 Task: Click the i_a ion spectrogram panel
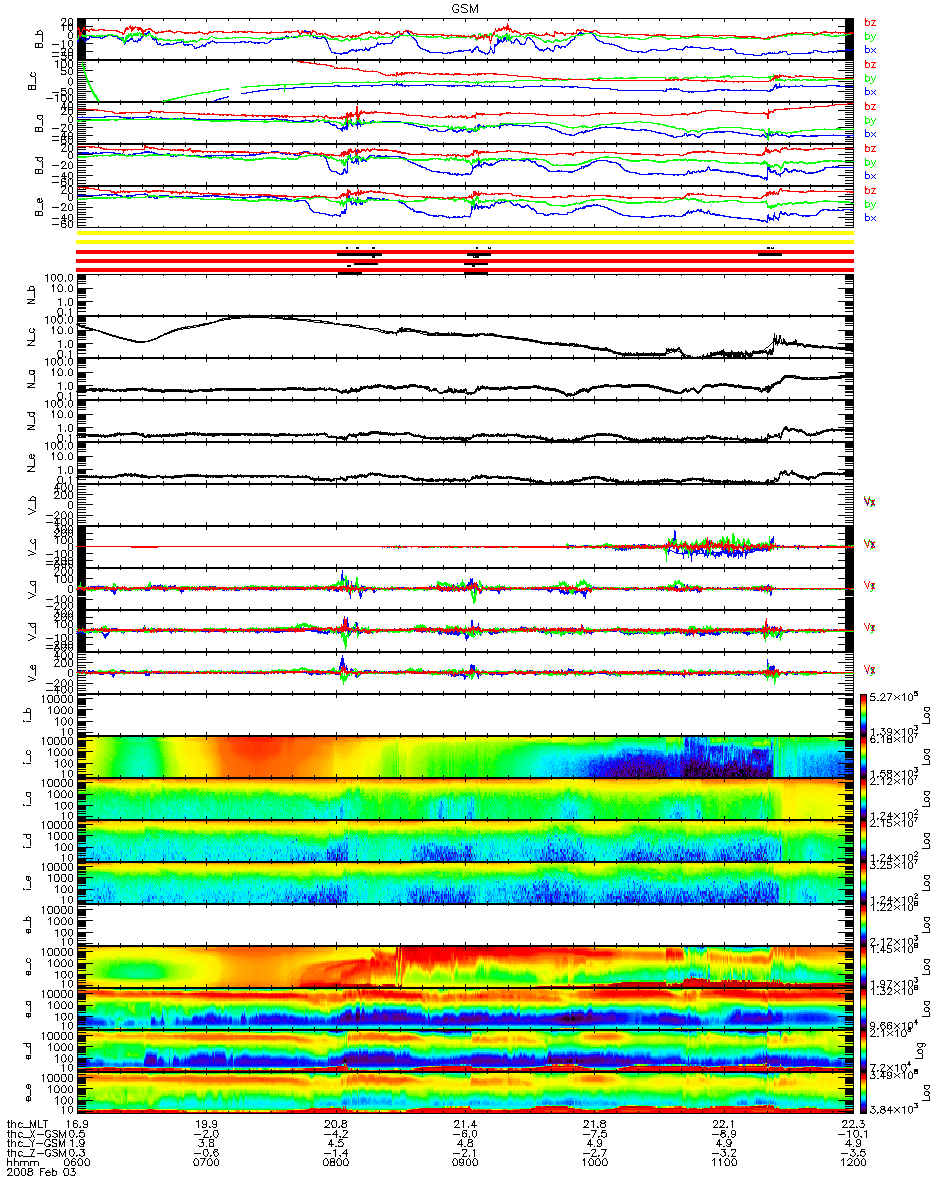pyautogui.click(x=467, y=799)
